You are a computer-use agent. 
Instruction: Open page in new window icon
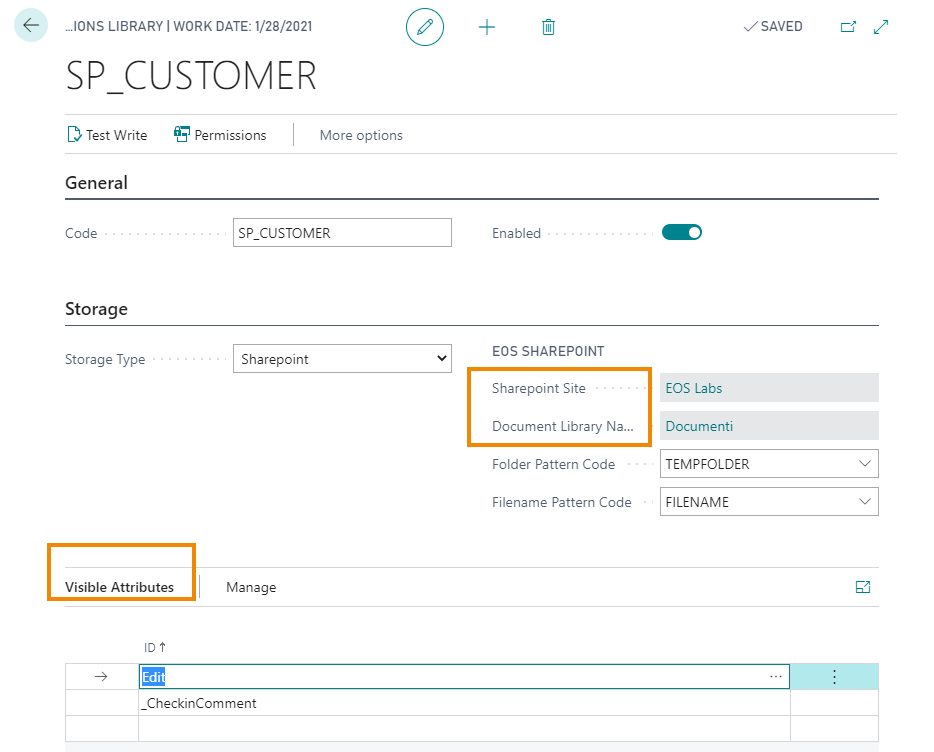pyautogui.click(x=848, y=27)
